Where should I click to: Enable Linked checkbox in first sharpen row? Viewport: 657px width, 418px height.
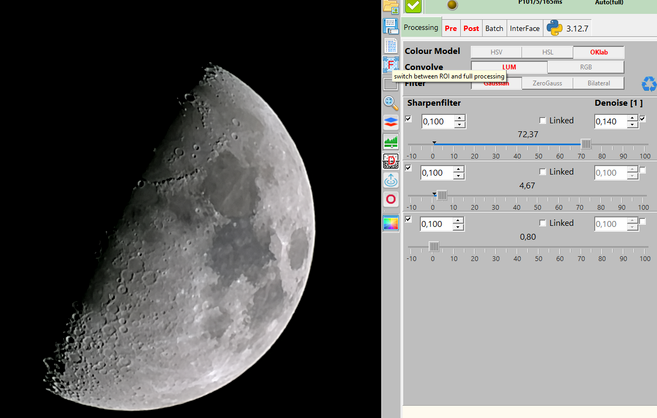543,121
